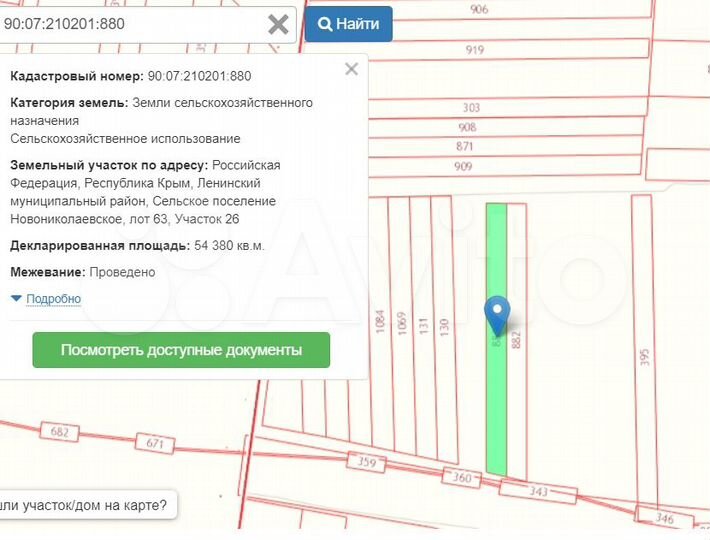
Task: Click parcel label 908
Action: point(467,127)
